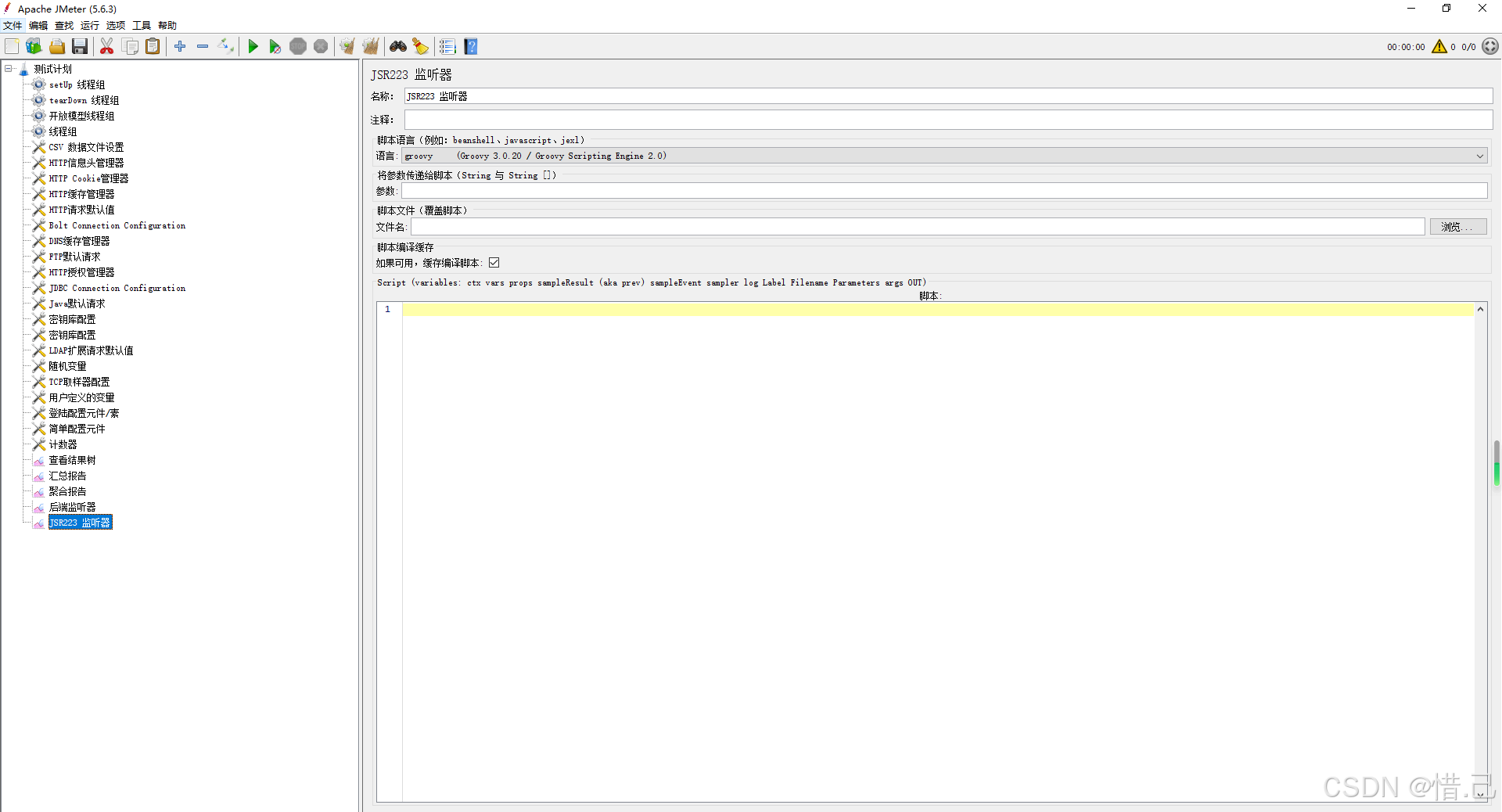The width and height of the screenshot is (1502, 812).
Task: Open the Function Helper list icon
Action: (447, 47)
